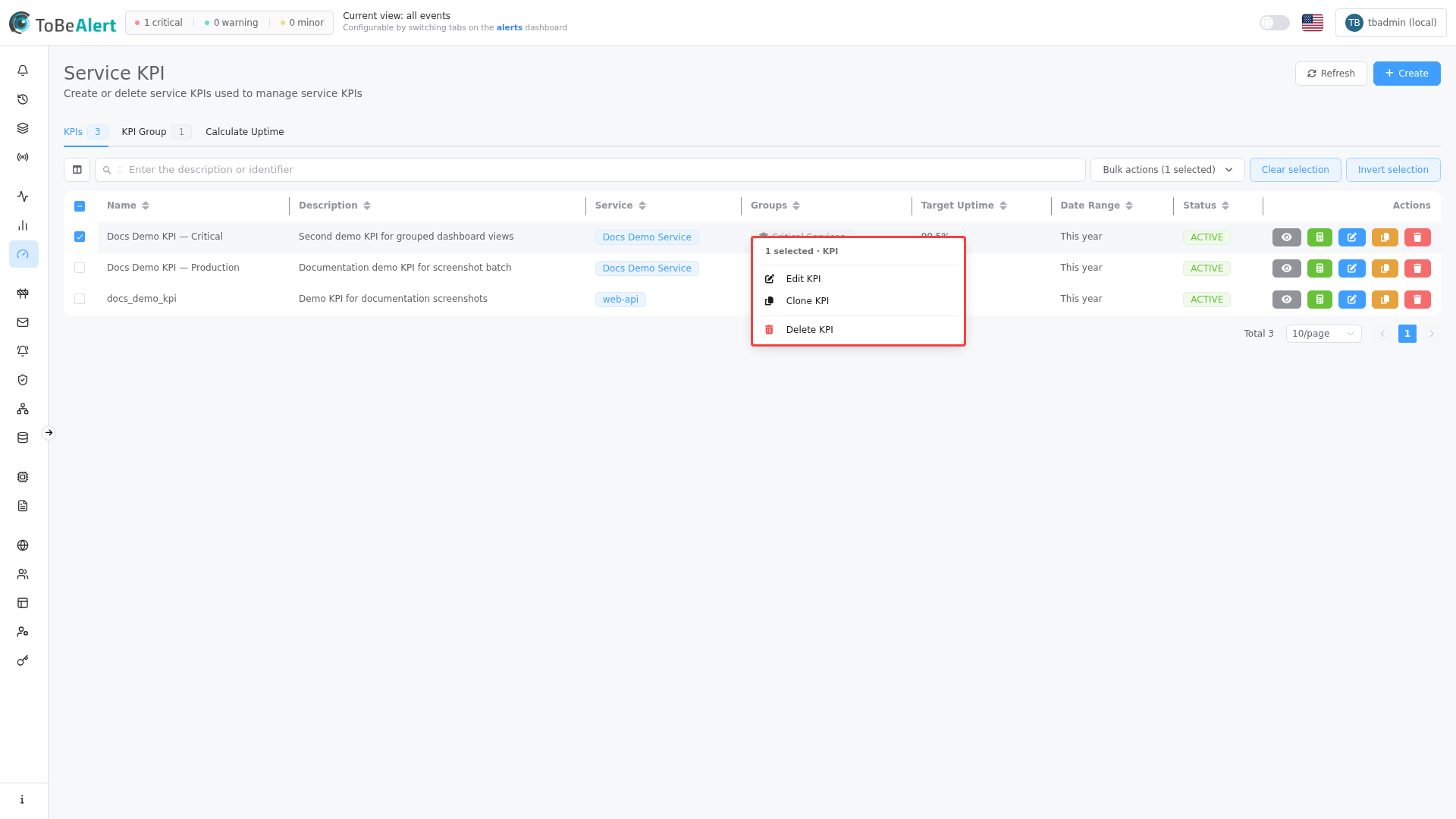Open the CPU chip icon in sidebar

[23, 477]
